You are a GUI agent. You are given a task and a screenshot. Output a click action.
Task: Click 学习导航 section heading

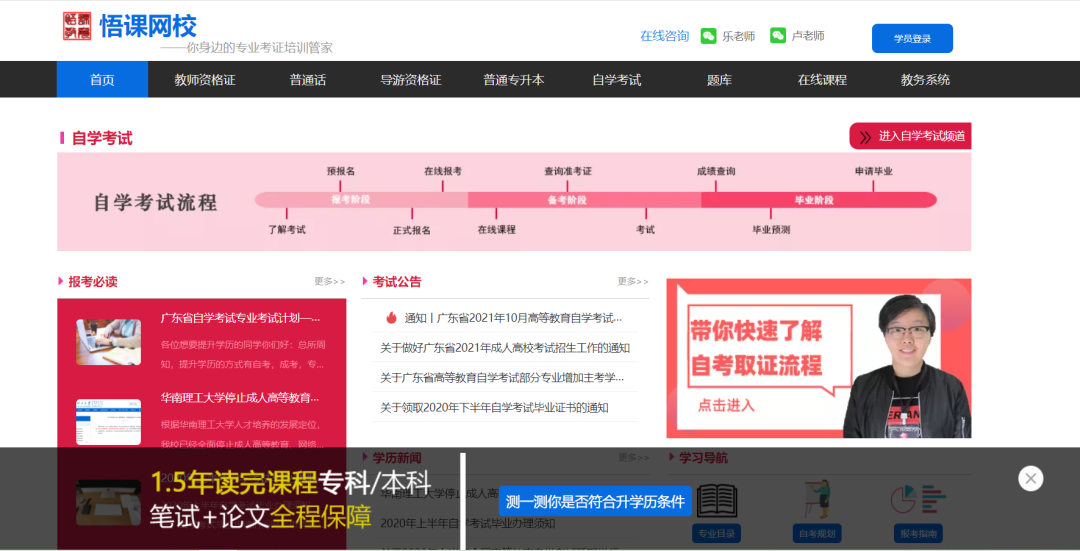tap(703, 458)
